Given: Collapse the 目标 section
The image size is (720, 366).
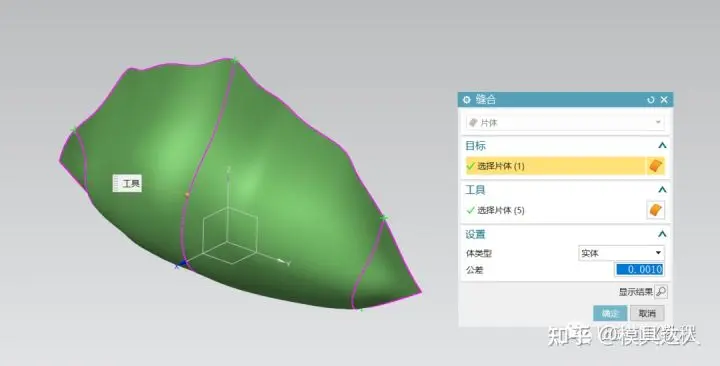Looking at the screenshot, I should point(662,146).
